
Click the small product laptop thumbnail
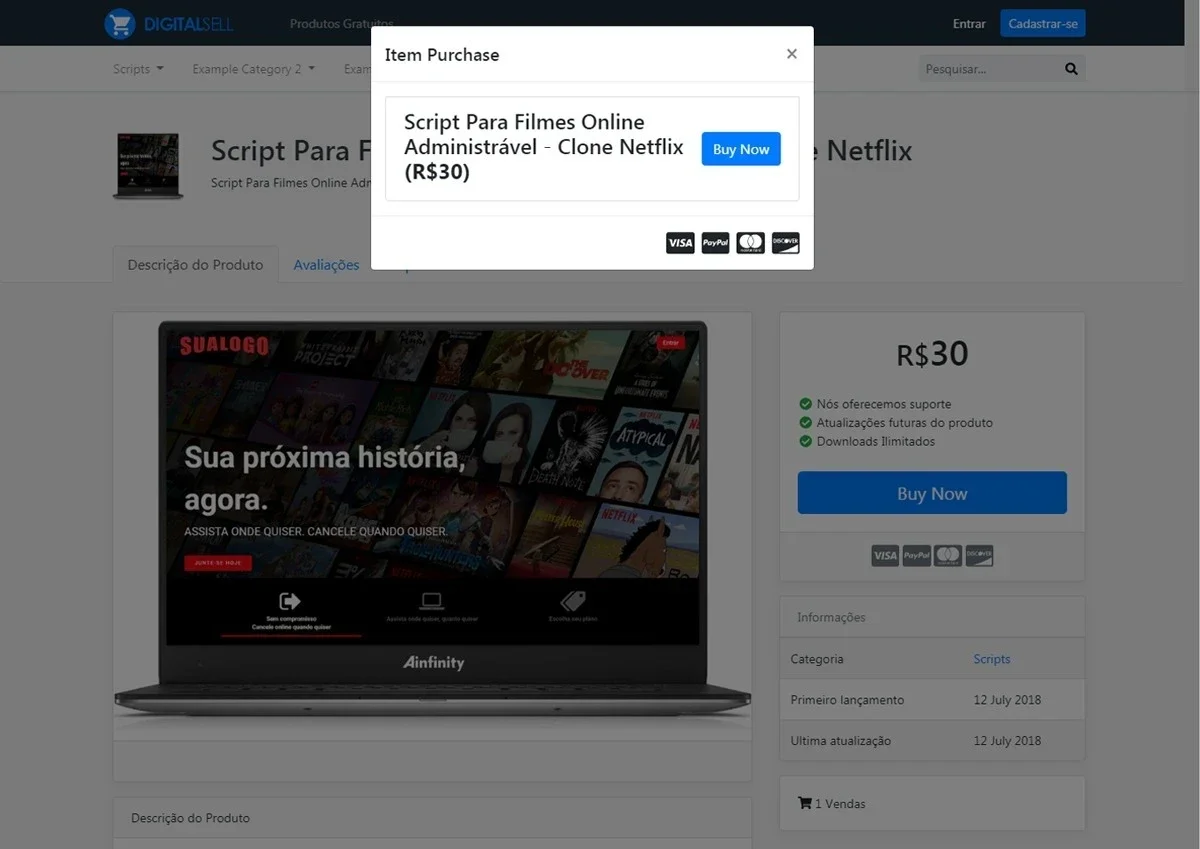(x=148, y=166)
